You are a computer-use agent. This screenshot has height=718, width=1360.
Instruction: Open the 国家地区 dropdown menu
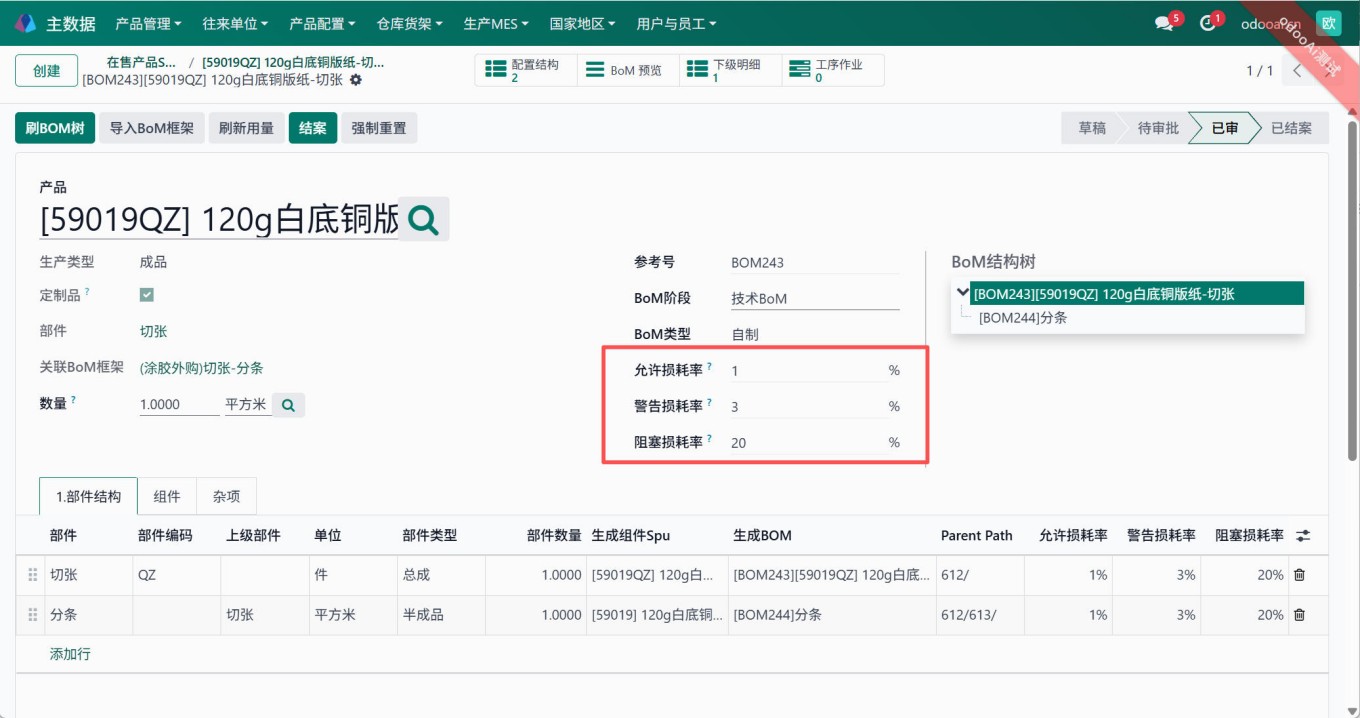pyautogui.click(x=583, y=23)
